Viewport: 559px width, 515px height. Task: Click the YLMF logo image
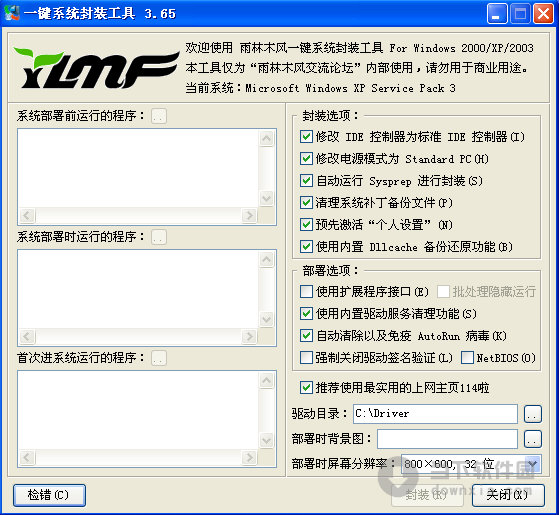pos(96,68)
